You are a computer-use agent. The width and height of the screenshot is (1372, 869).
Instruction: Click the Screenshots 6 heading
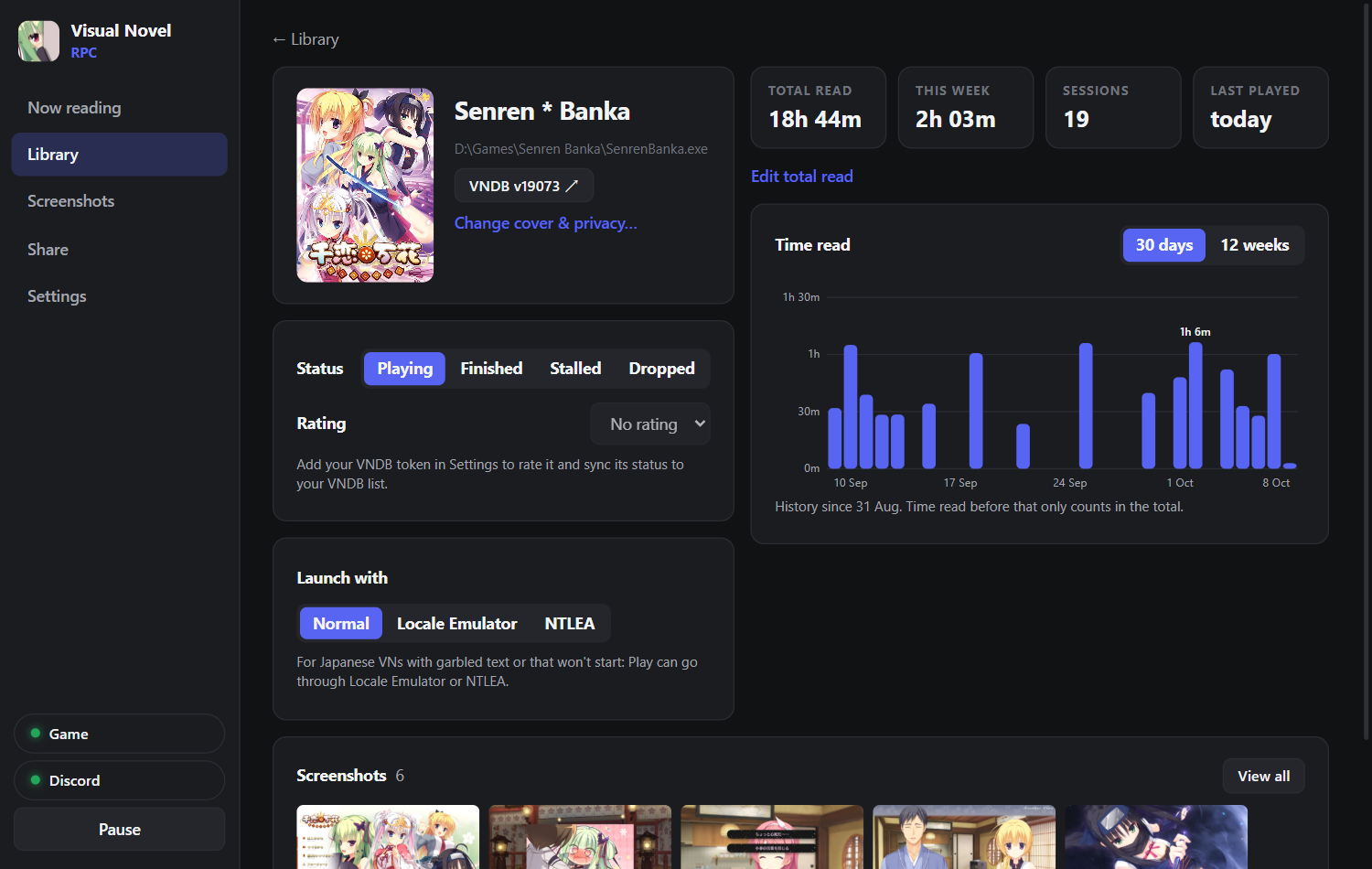(x=350, y=776)
